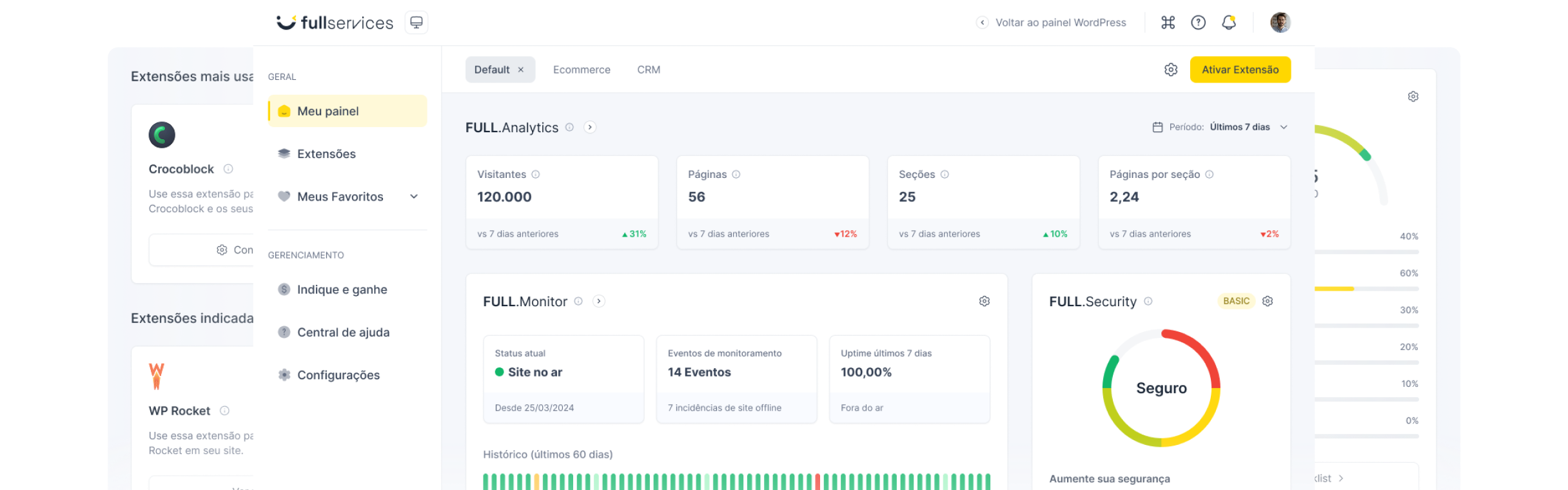Open Extensões in the sidebar
Image resolution: width=1568 pixels, height=490 pixels.
[326, 154]
